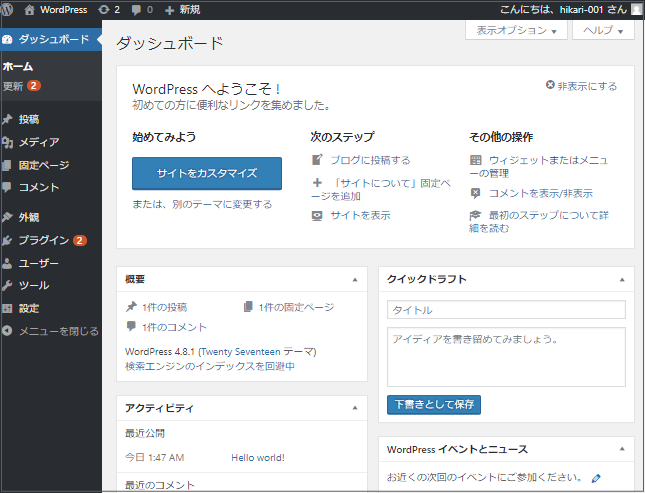This screenshot has height=493, width=645.
Task: Click the comment icon beside コメントを表示/非表示
Action: [x=475, y=193]
